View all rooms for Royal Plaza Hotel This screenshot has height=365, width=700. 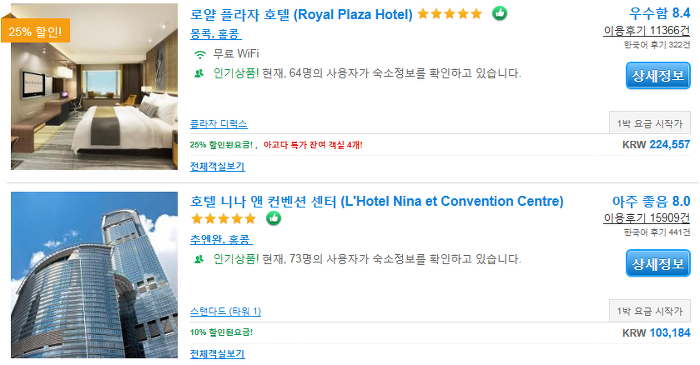tap(217, 166)
